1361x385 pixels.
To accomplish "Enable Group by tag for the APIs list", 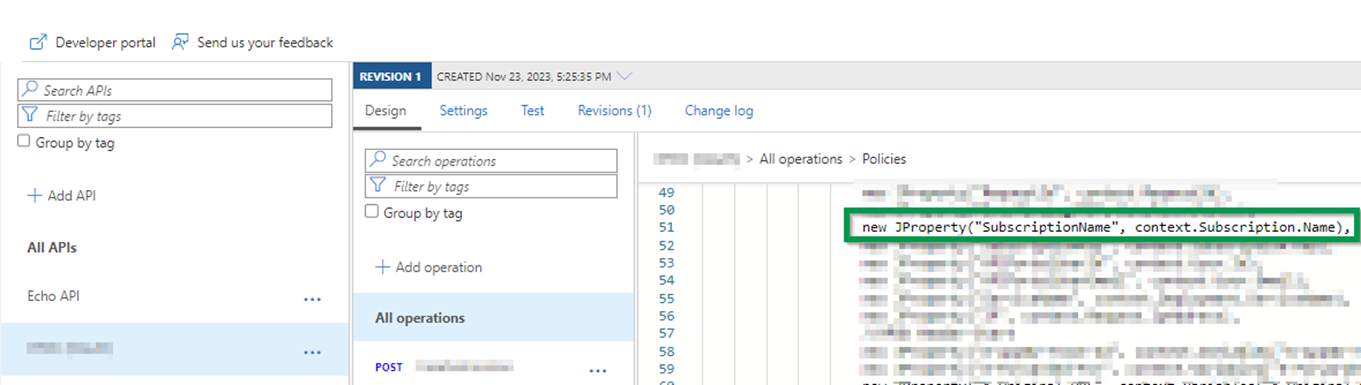I will point(25,142).
